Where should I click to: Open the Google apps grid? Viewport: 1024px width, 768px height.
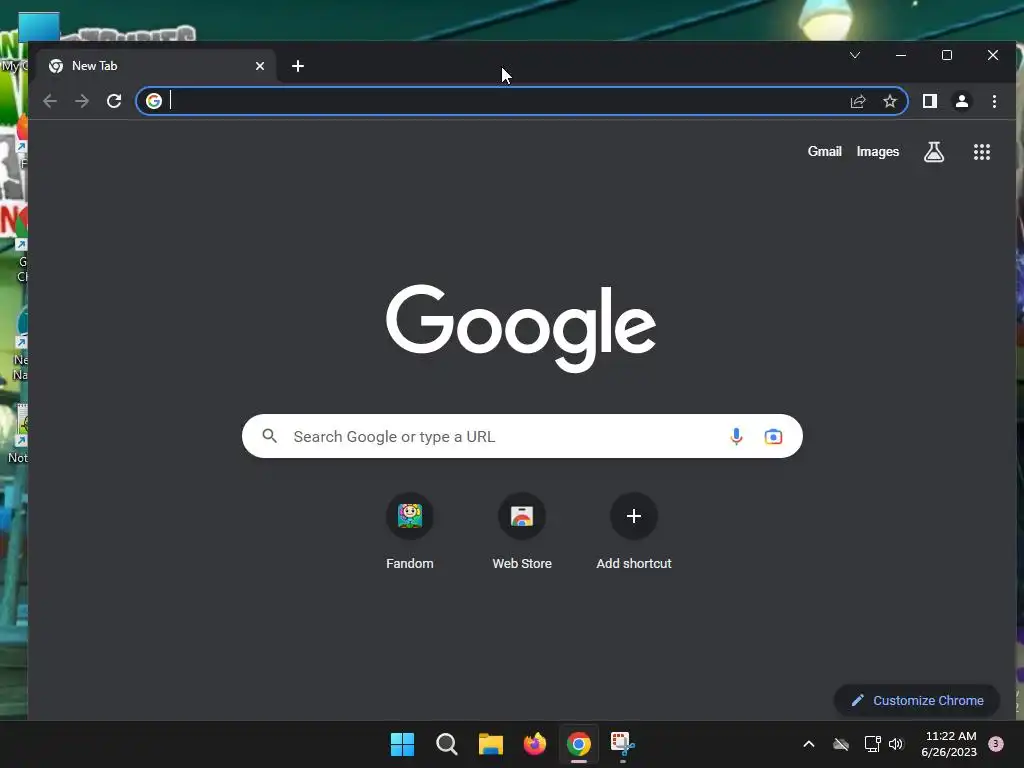pos(982,152)
